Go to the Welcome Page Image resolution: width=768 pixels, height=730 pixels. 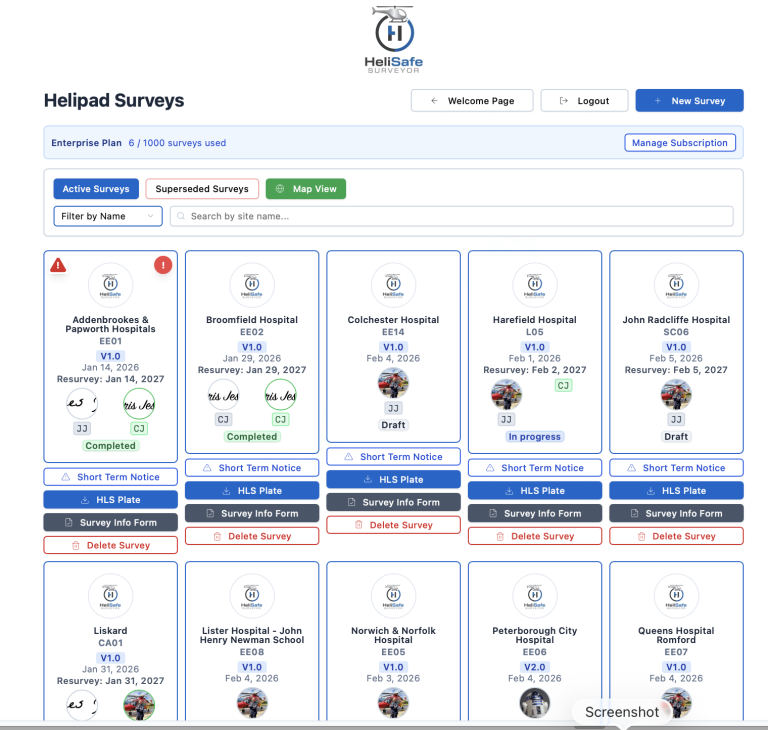[471, 101]
